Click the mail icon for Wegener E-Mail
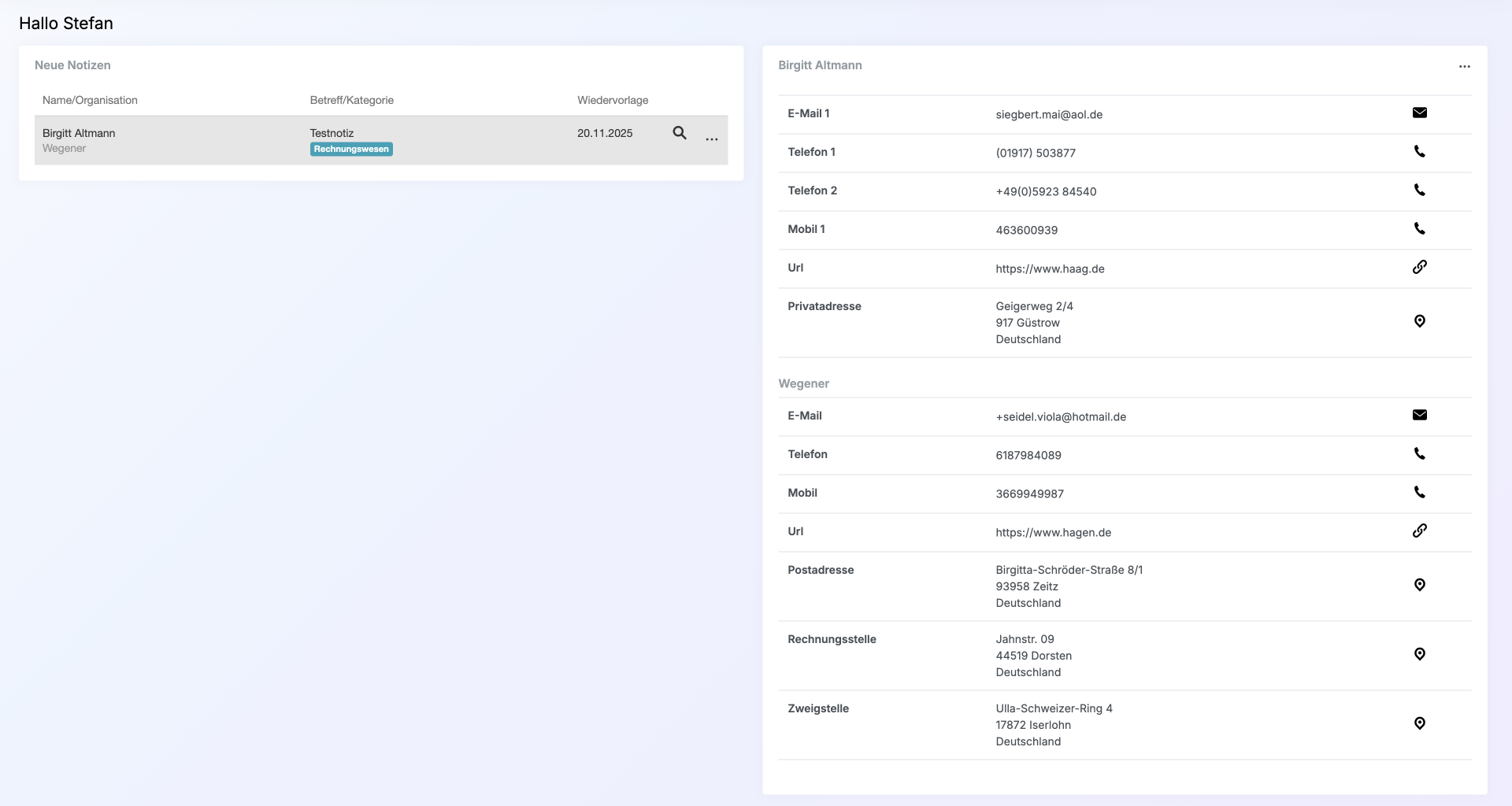 [1419, 415]
